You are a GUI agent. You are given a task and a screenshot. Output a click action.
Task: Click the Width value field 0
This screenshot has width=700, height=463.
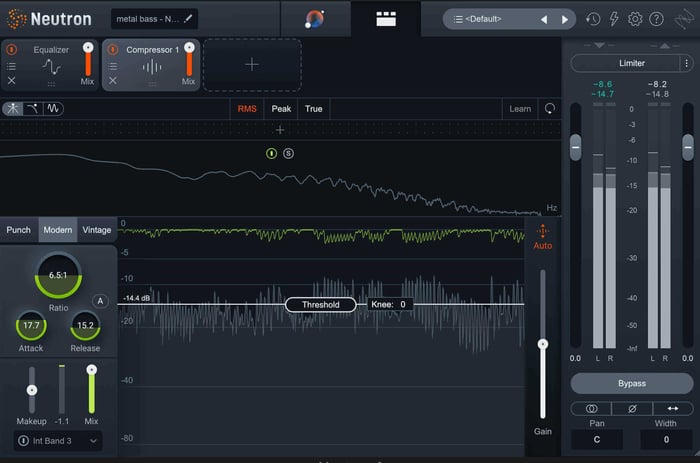click(666, 440)
